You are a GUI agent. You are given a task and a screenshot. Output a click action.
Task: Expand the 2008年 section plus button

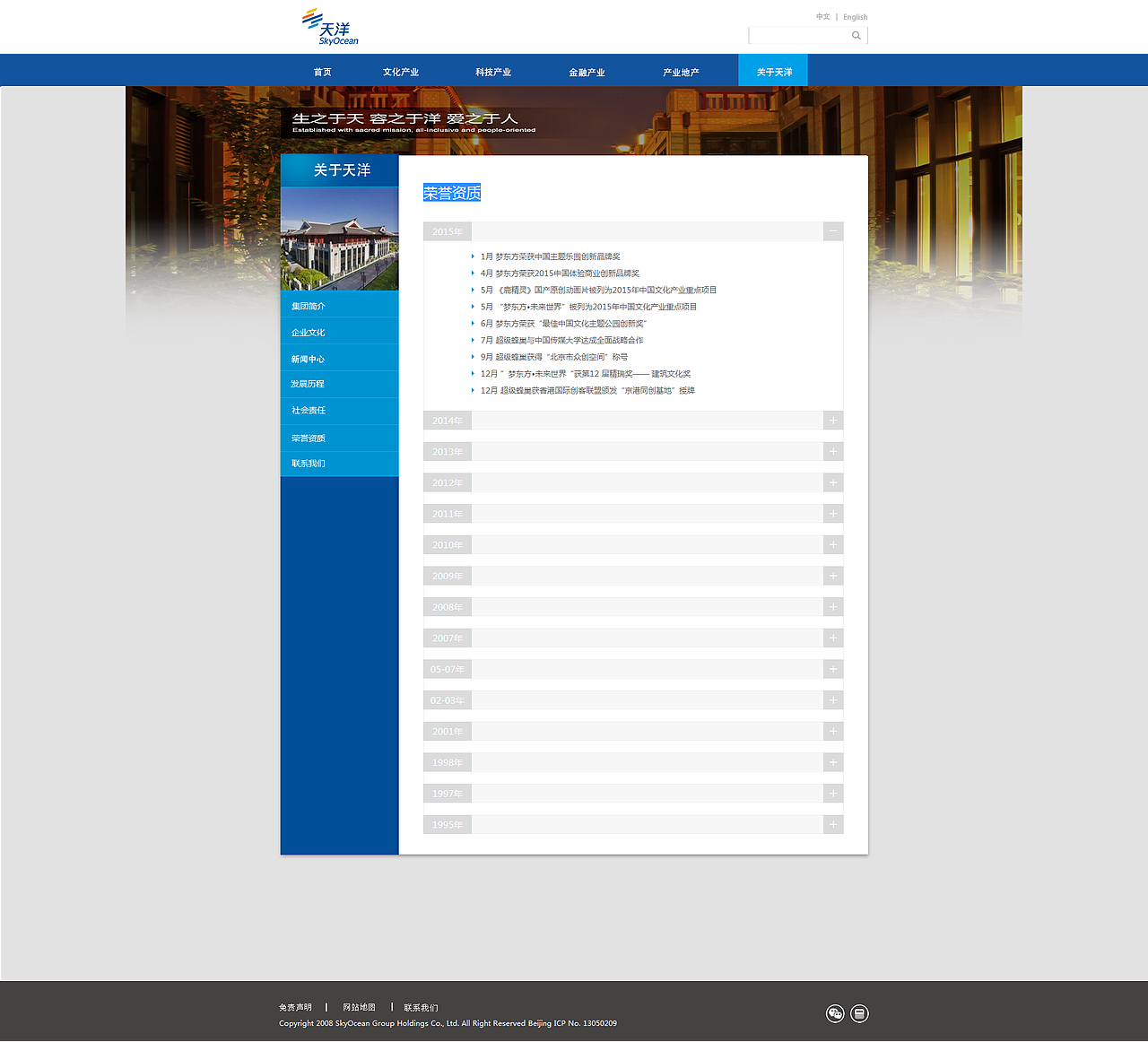833,607
